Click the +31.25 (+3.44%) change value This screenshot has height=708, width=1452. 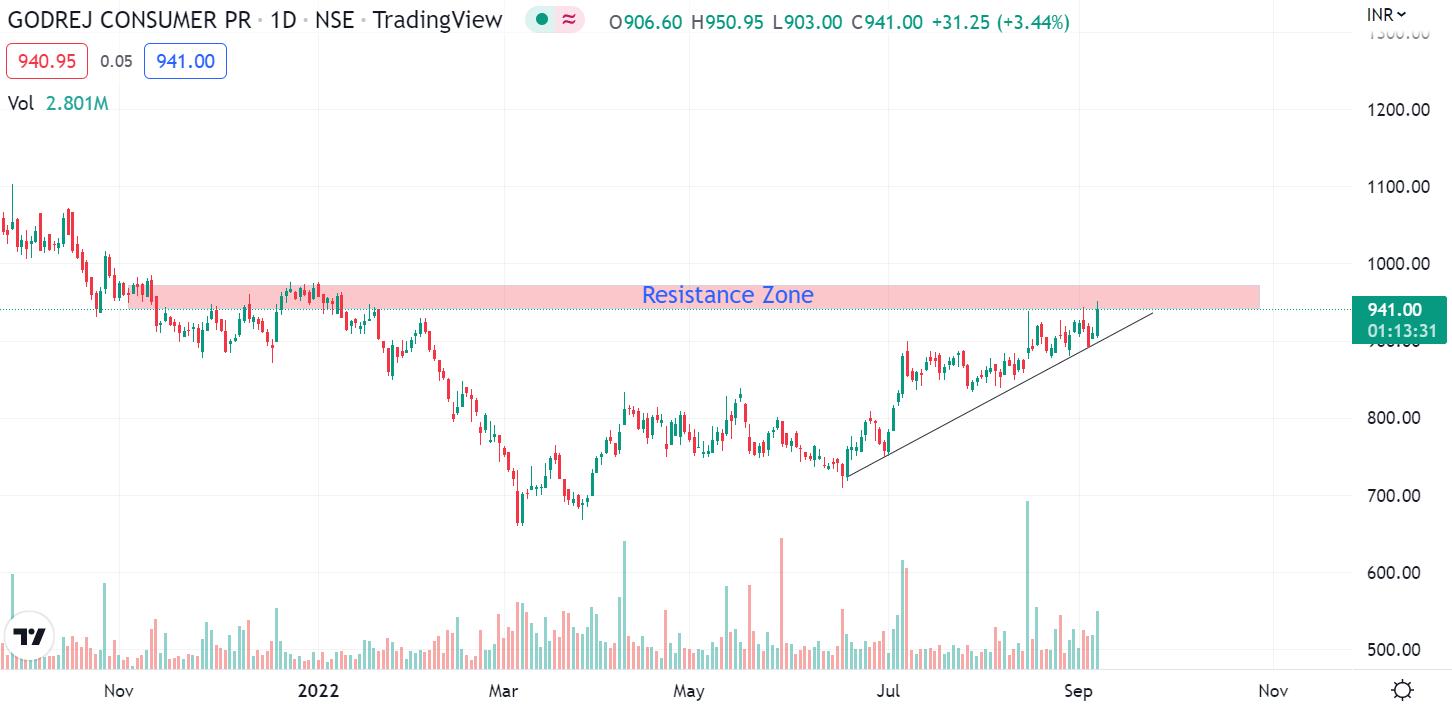pos(1000,21)
